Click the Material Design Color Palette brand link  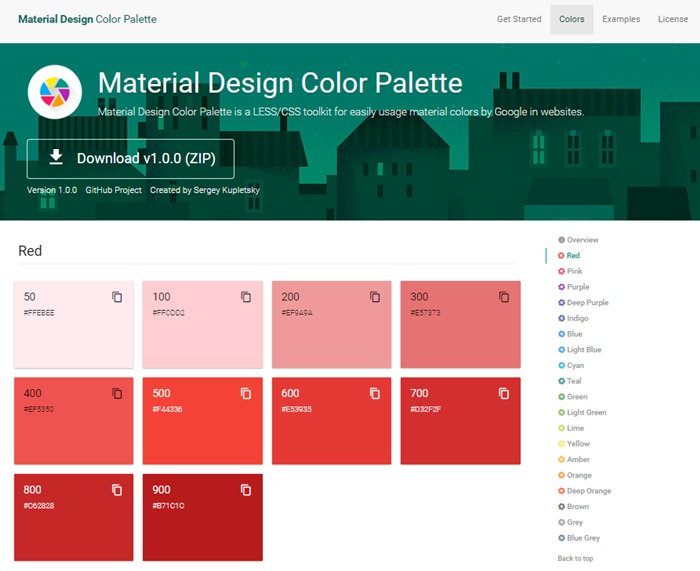[87, 19]
